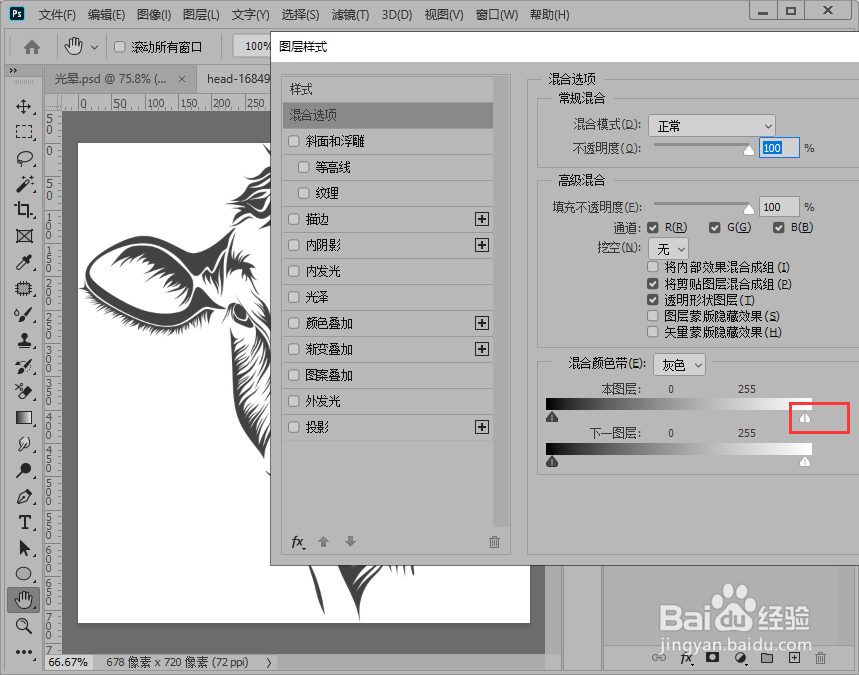
Task: Select the Horizontal Type tool
Action: click(x=23, y=523)
